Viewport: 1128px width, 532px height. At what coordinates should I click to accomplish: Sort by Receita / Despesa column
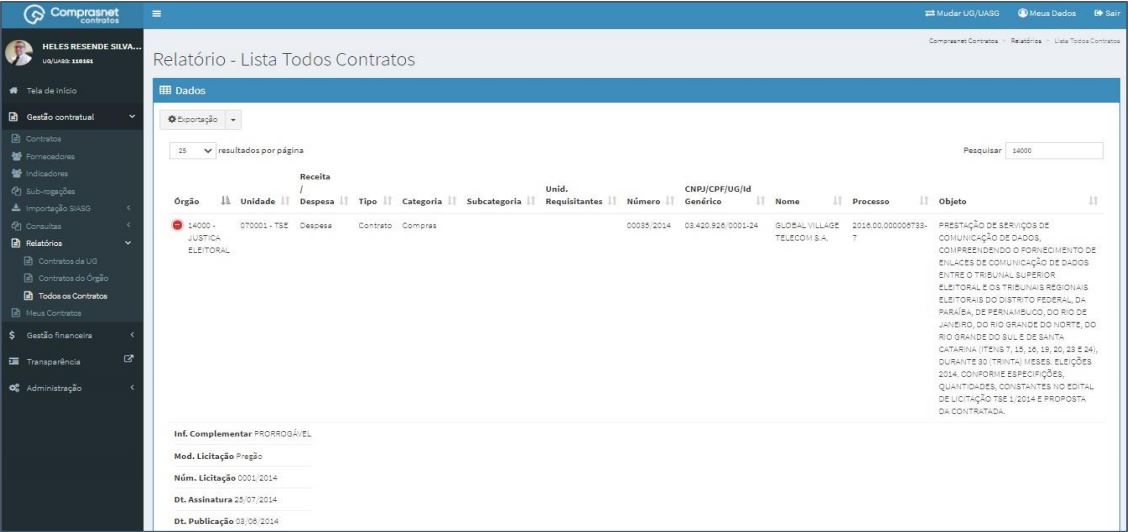[324, 189]
